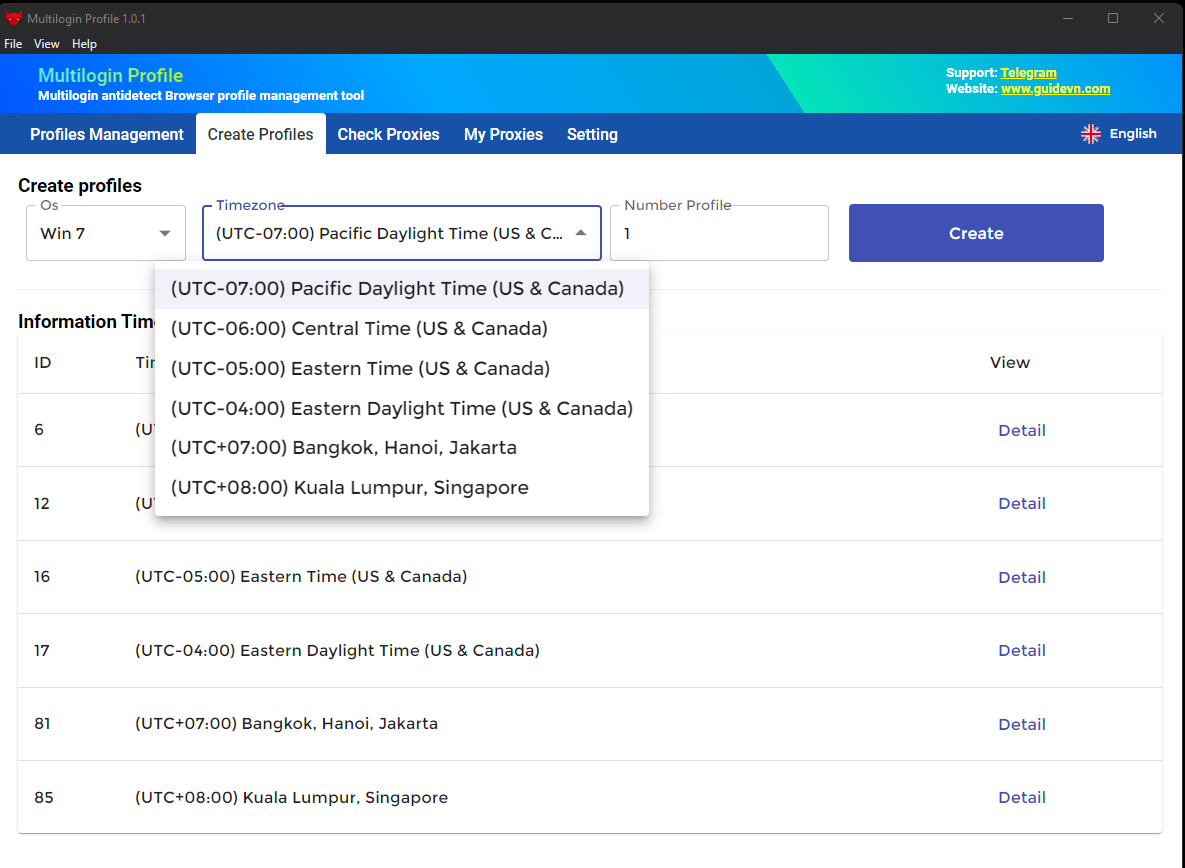The image size is (1185, 868).
Task: Click the Create button
Action: 976,233
